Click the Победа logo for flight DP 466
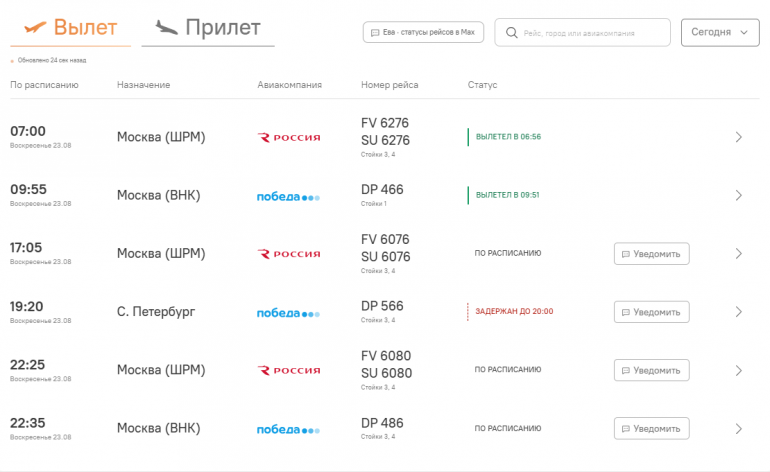 coord(288,196)
